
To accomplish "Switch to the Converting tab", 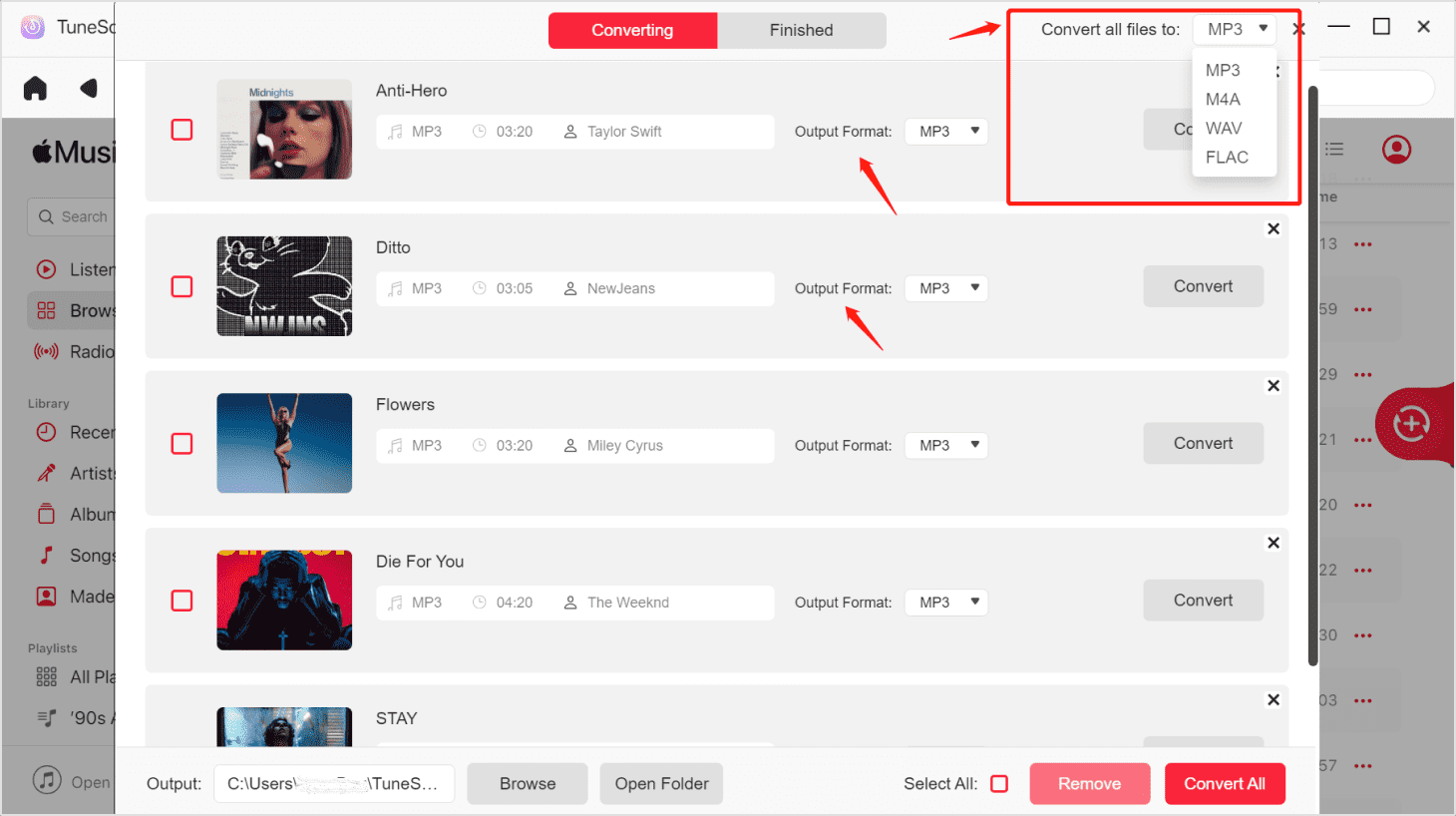I will pos(632,30).
